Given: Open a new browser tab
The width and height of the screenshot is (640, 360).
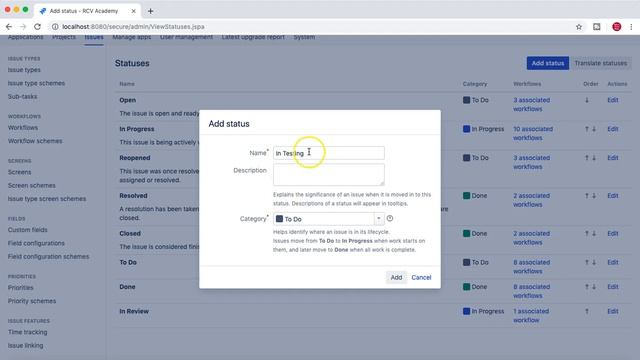Looking at the screenshot, I should (x=151, y=11).
